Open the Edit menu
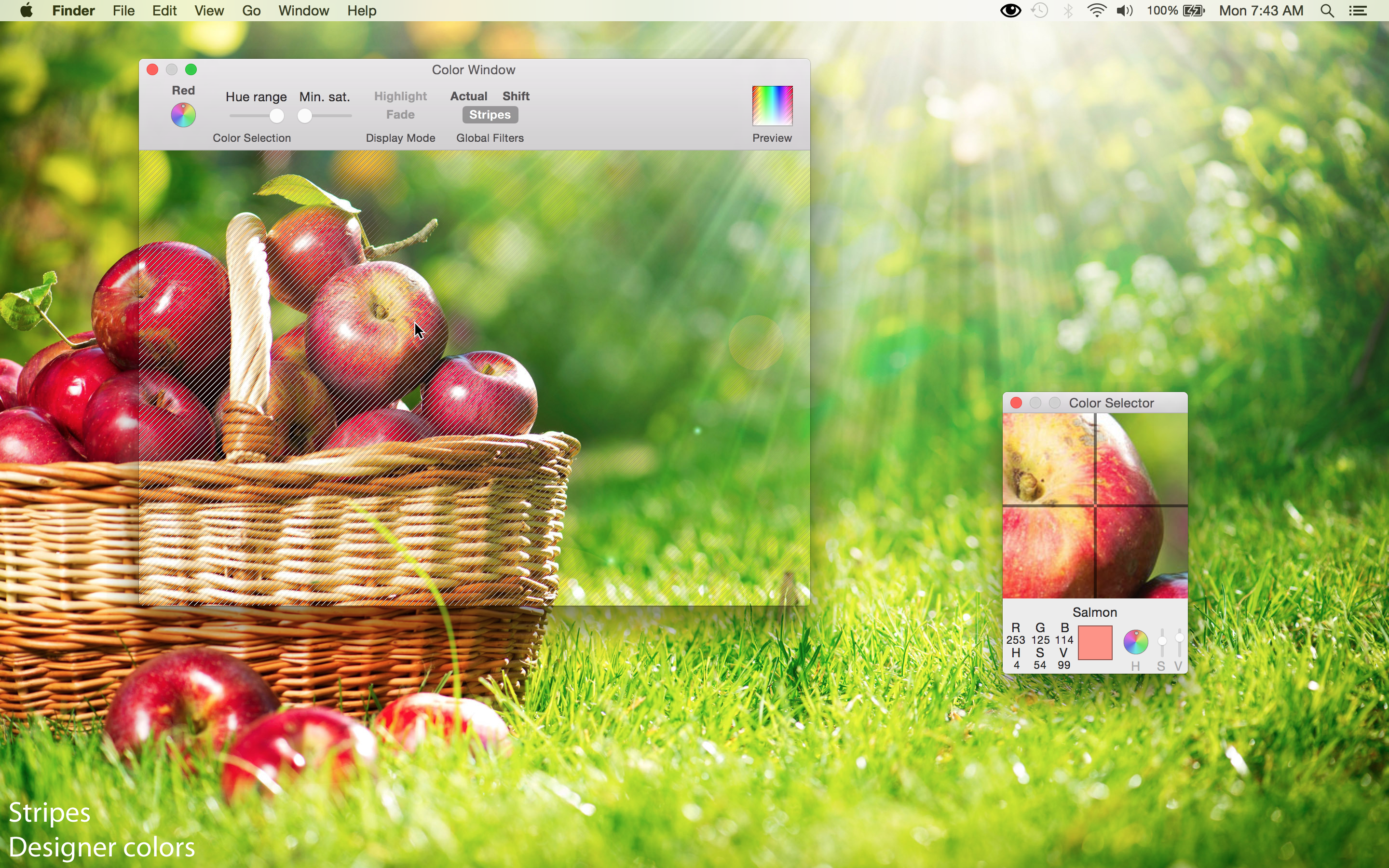This screenshot has height=868, width=1389. coord(164,10)
